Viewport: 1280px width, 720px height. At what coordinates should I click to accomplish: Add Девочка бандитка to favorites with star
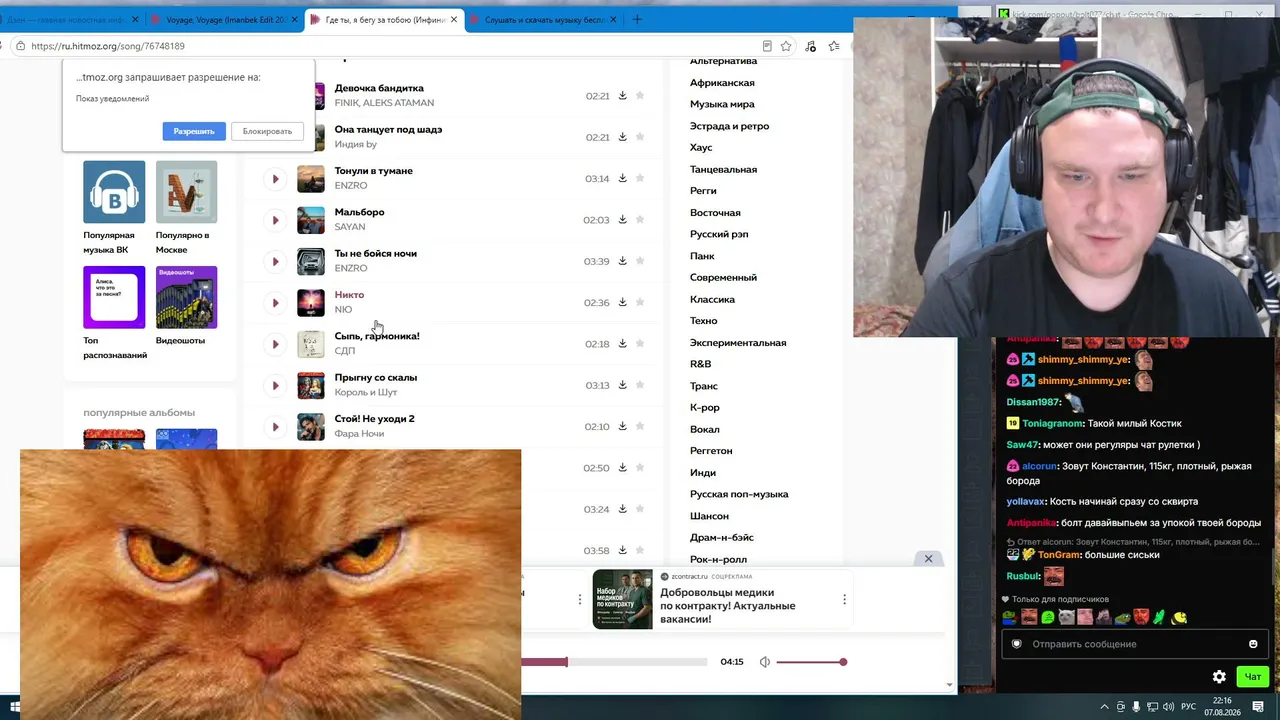click(640, 96)
